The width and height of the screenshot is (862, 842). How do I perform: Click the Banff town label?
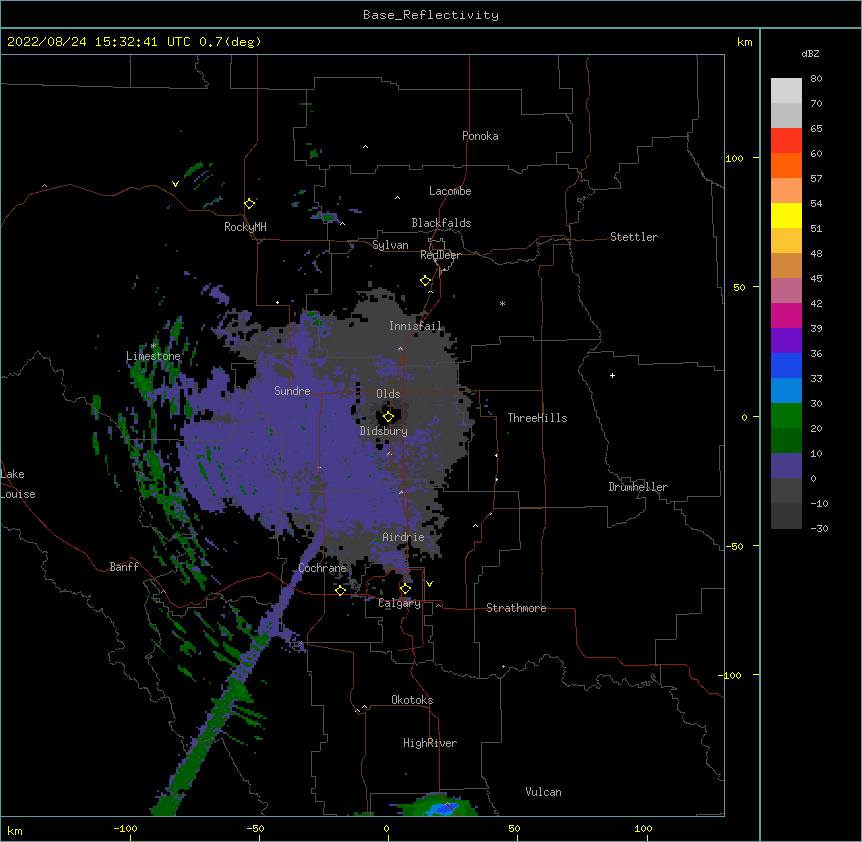click(x=124, y=567)
